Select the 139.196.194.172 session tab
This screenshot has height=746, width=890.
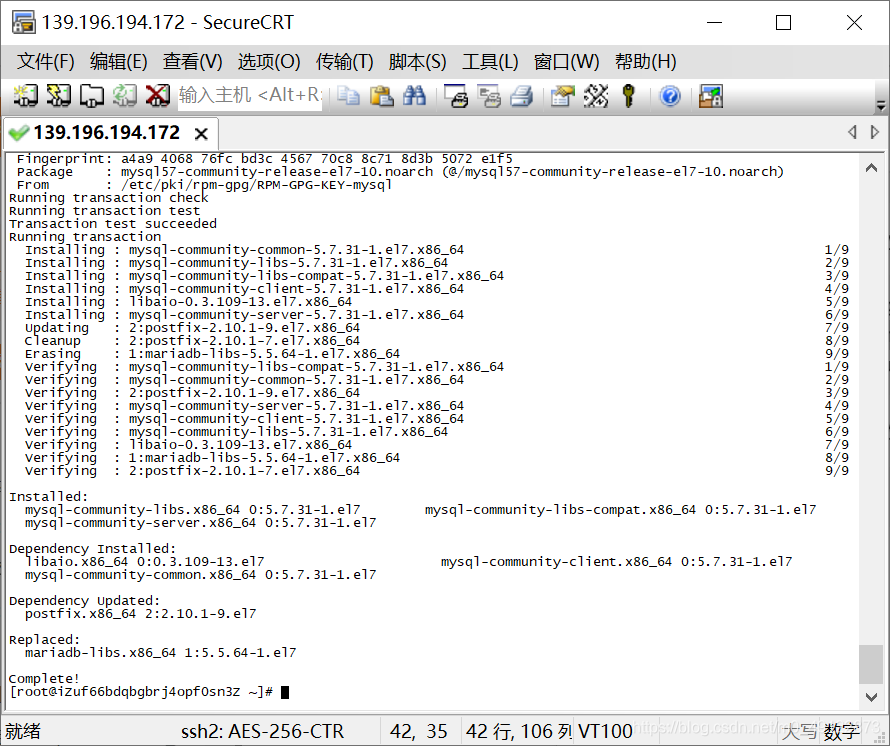[x=107, y=133]
